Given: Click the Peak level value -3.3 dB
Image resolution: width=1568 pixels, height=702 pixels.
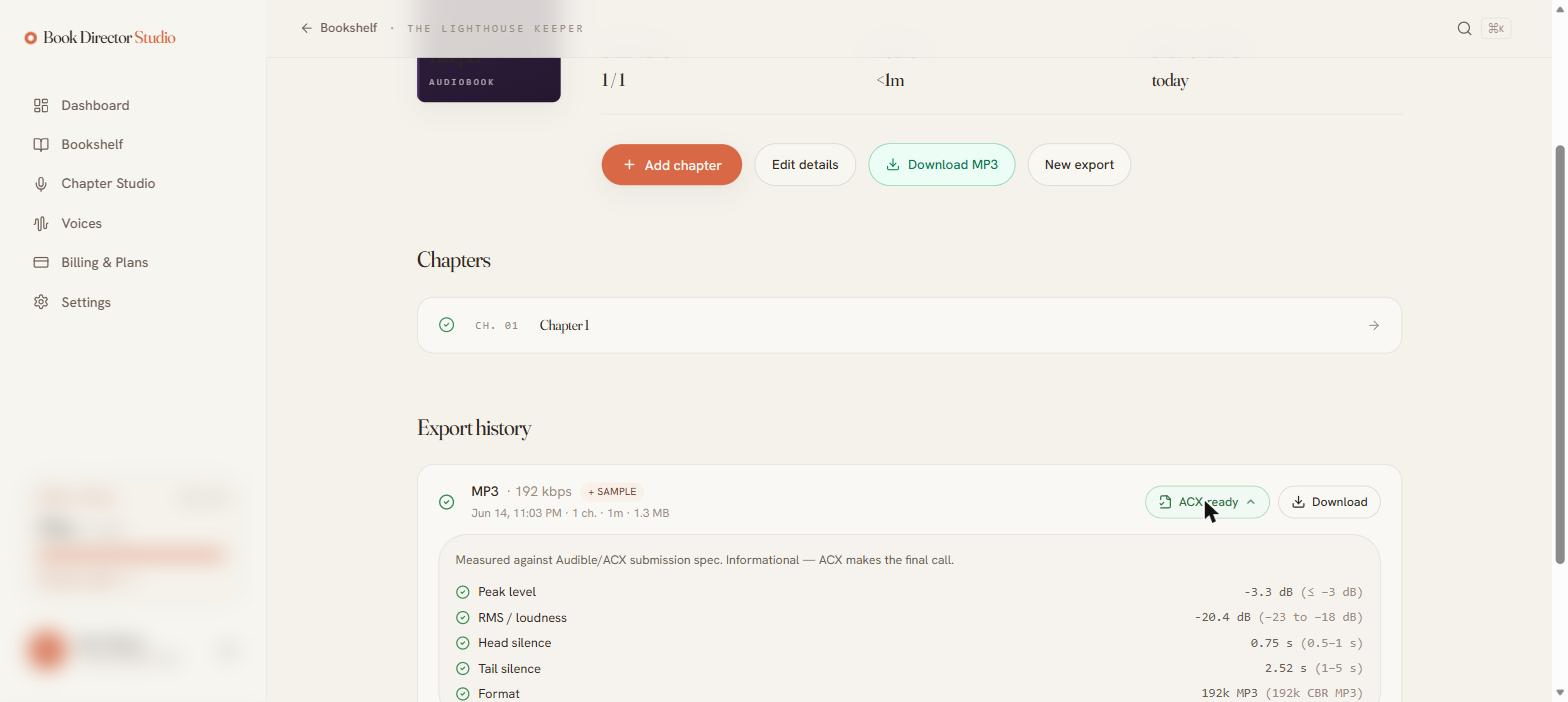Looking at the screenshot, I should pos(1269,592).
